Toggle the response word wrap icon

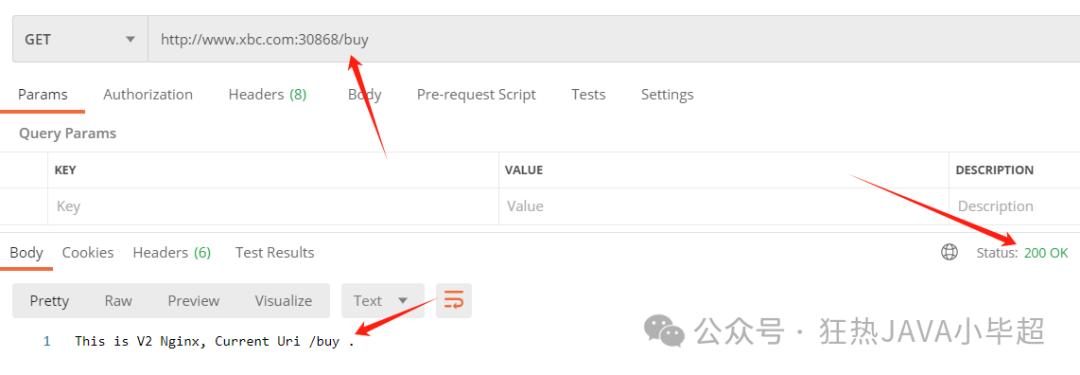453,300
